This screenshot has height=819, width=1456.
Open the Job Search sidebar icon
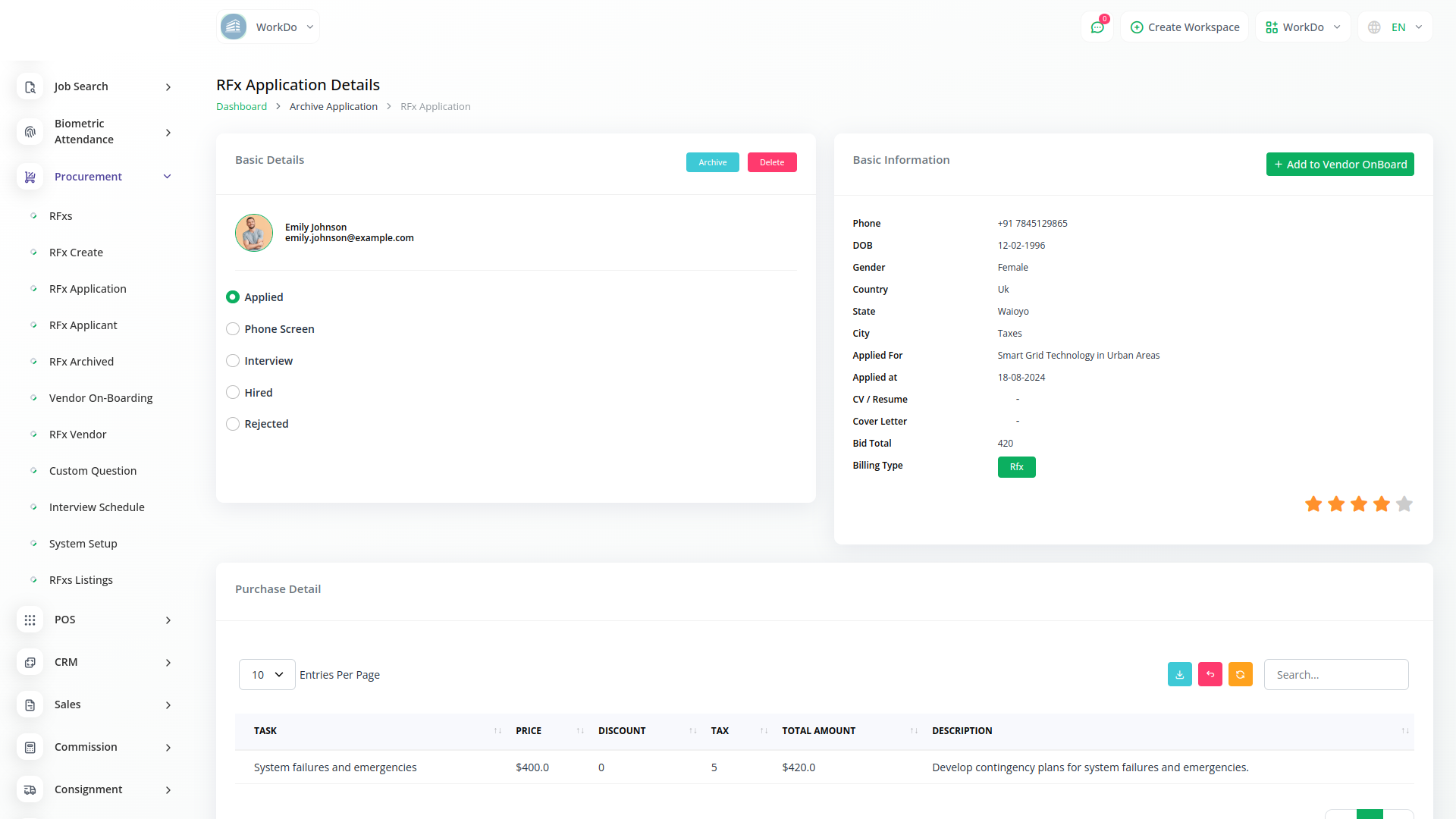(x=30, y=87)
